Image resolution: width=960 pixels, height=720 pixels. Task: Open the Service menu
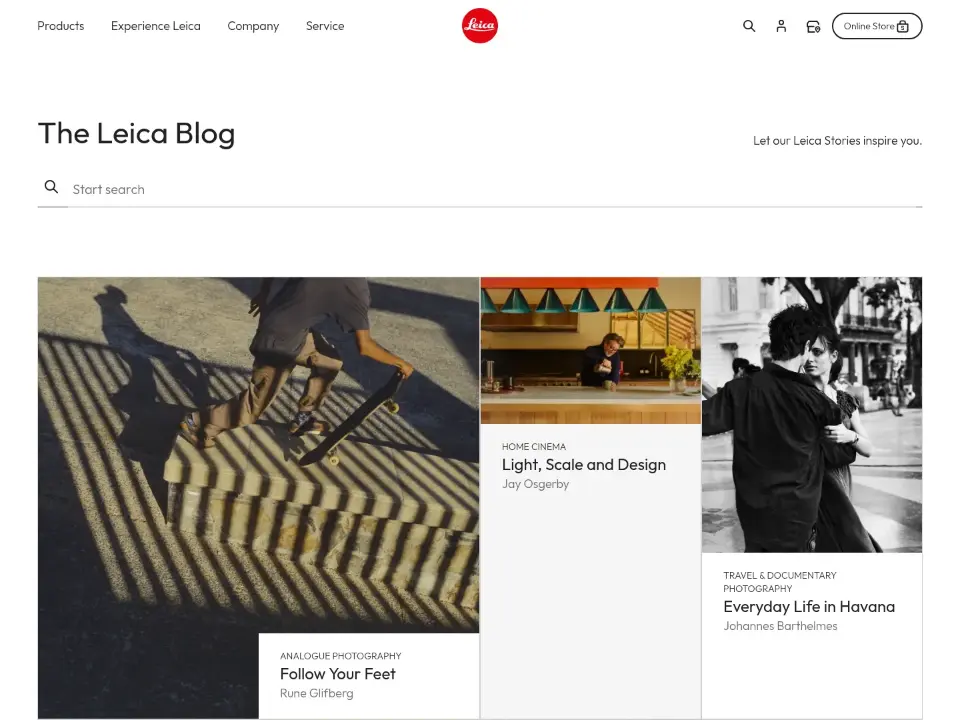pos(325,26)
